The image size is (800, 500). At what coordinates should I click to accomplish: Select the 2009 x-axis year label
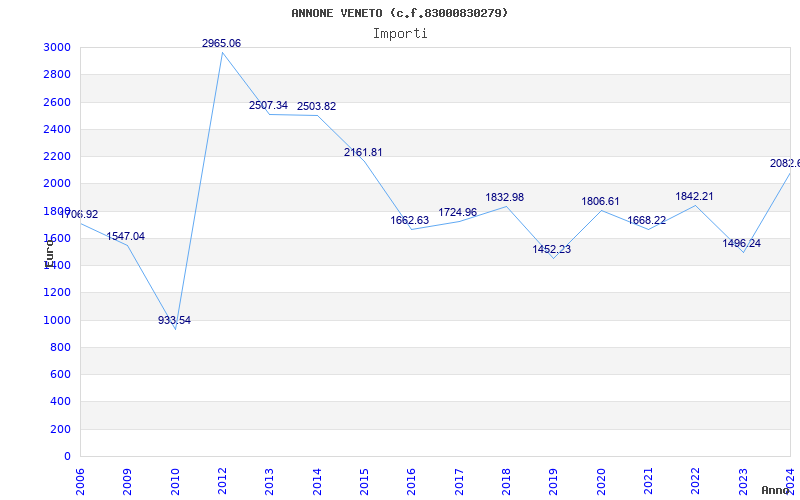pos(128,482)
